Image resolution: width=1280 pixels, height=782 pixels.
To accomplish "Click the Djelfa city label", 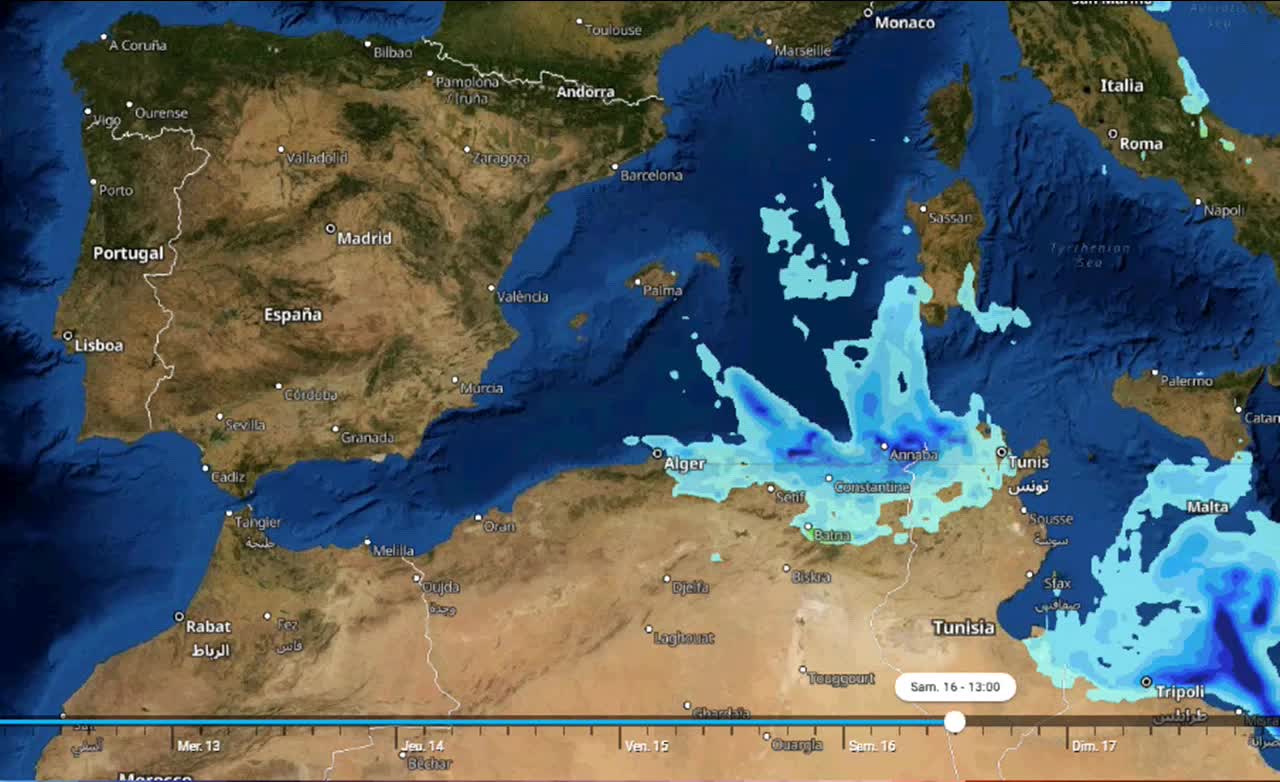I will point(691,588).
